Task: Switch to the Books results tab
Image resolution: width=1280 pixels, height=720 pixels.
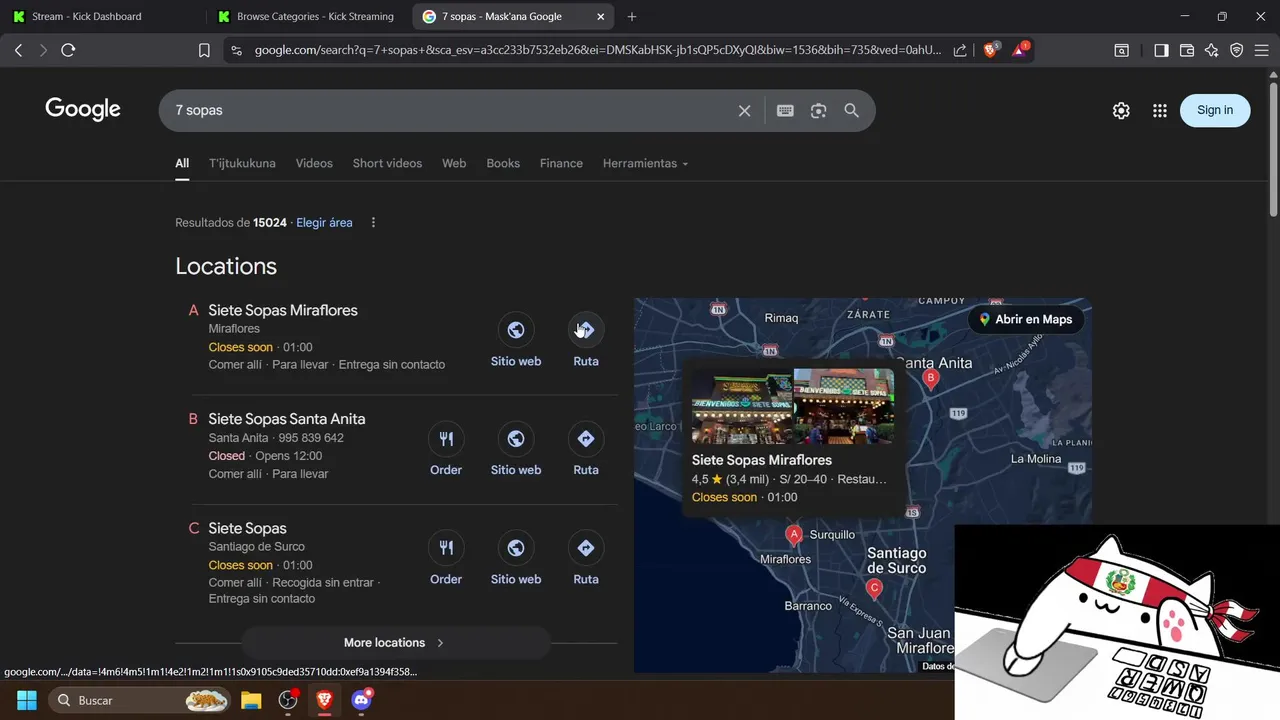Action: pyautogui.click(x=503, y=163)
